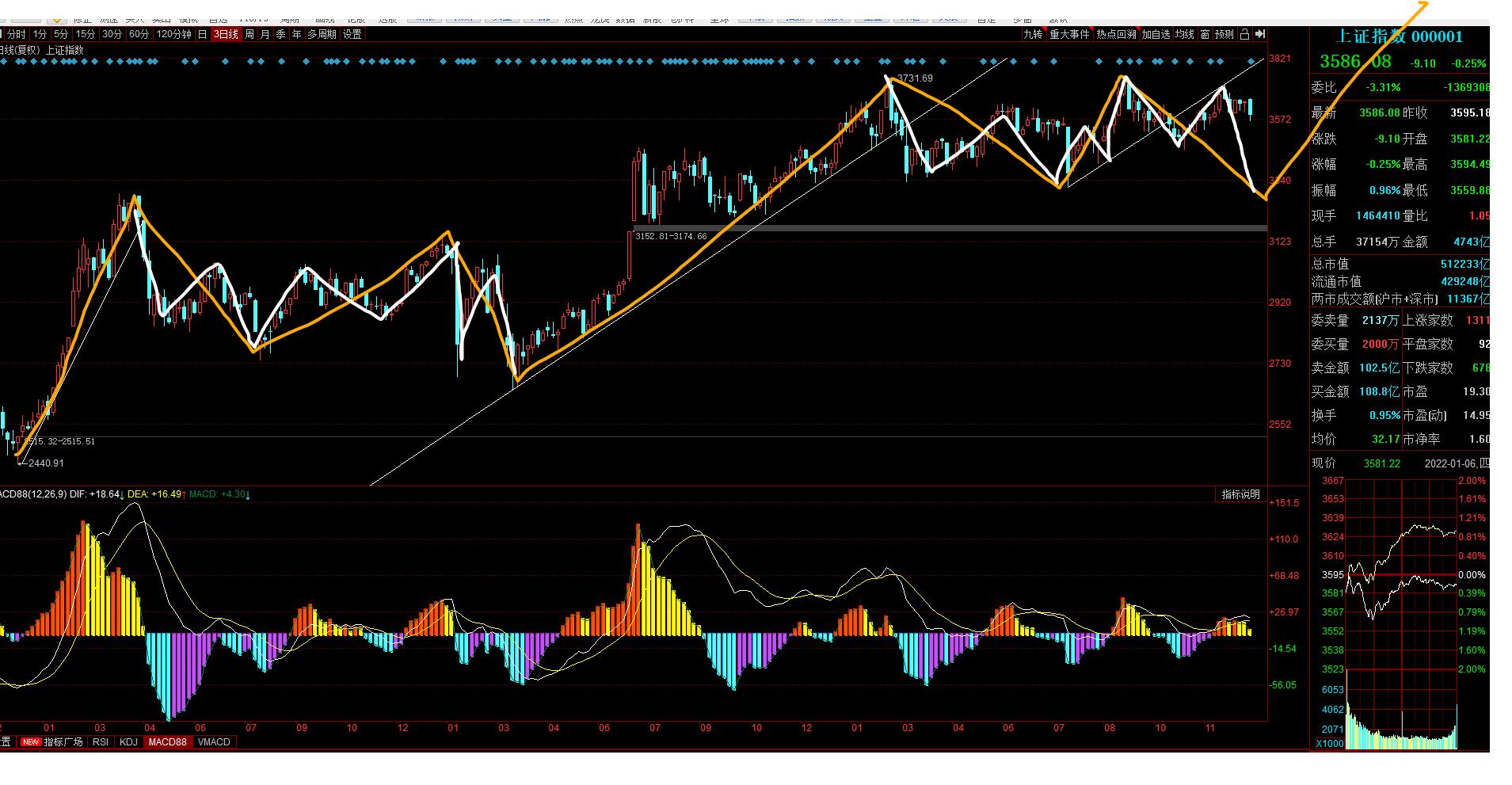The height and width of the screenshot is (785, 1512).
Task: Switch to the RSI indicator tab
Action: 101,742
